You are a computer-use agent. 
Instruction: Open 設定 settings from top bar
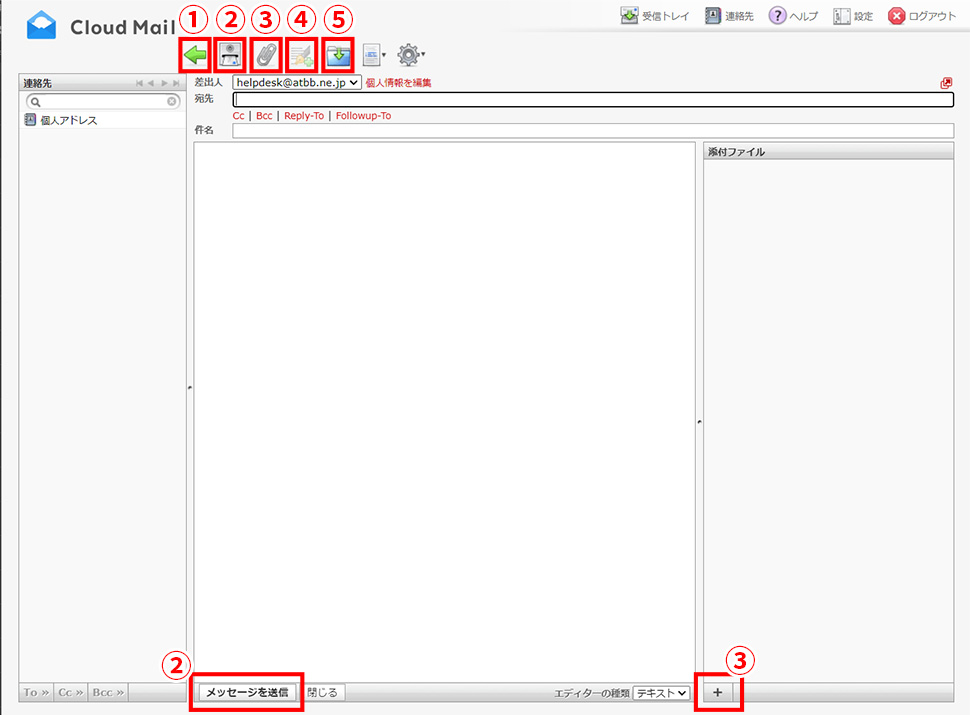click(853, 16)
